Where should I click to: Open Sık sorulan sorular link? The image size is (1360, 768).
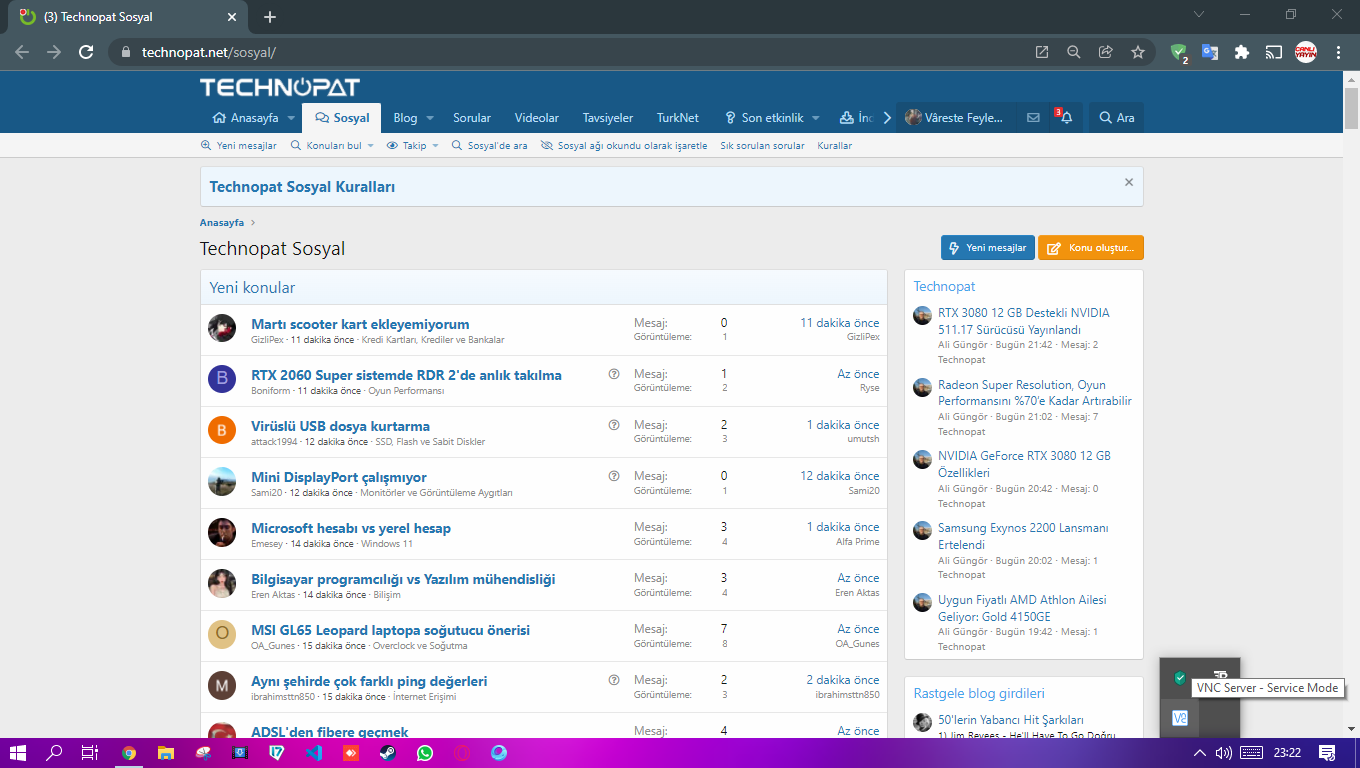762,146
